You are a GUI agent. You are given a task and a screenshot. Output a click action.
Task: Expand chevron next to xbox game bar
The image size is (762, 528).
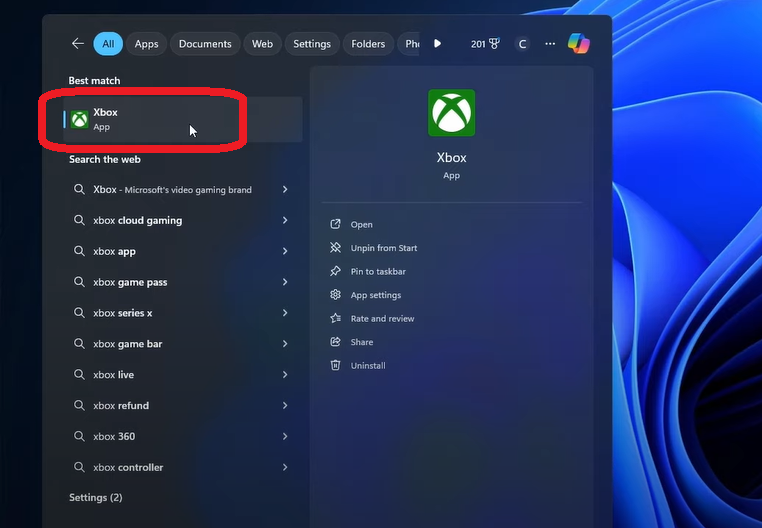point(285,344)
